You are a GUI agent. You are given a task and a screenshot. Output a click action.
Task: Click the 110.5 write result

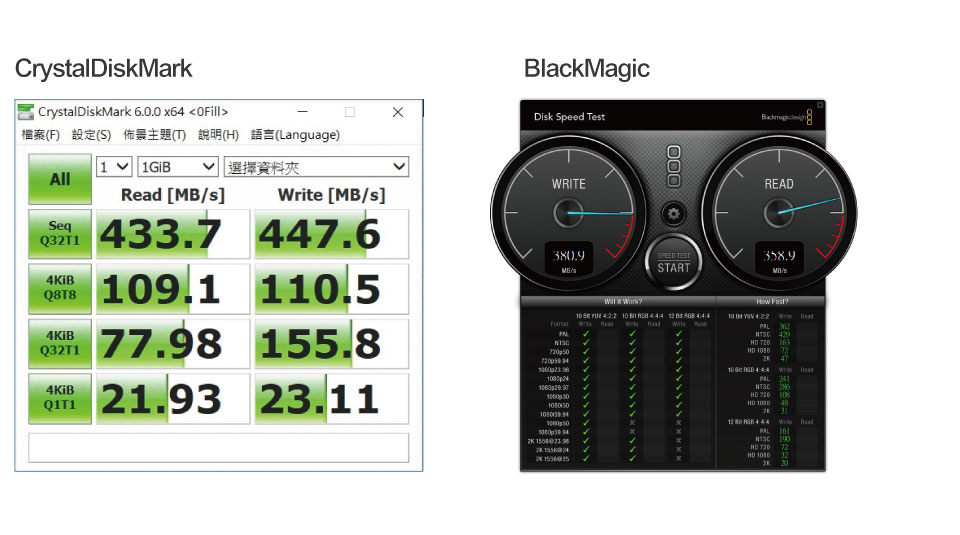332,289
